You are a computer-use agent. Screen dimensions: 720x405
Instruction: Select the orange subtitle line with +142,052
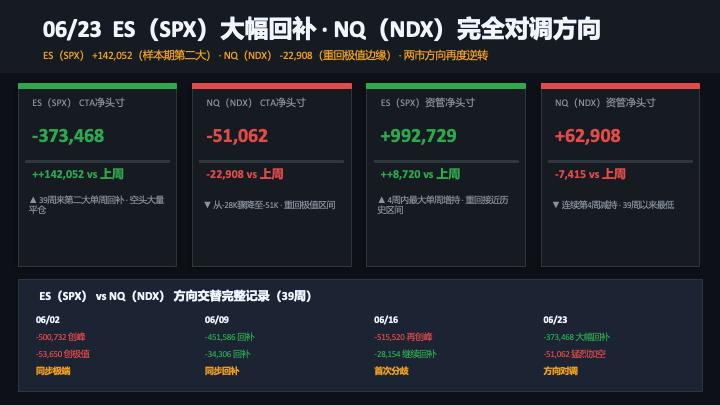click(265, 56)
